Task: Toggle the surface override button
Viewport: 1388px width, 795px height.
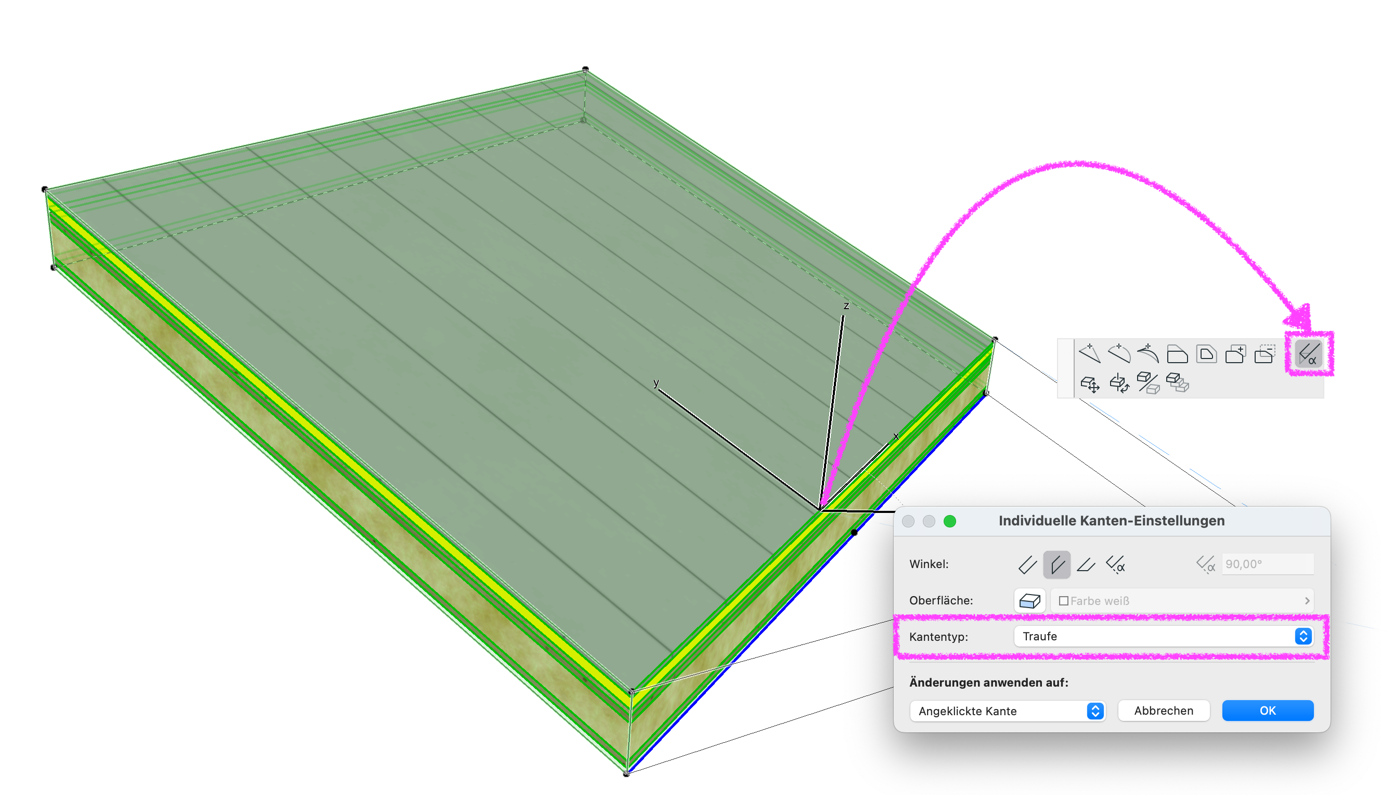Action: coord(1029,601)
